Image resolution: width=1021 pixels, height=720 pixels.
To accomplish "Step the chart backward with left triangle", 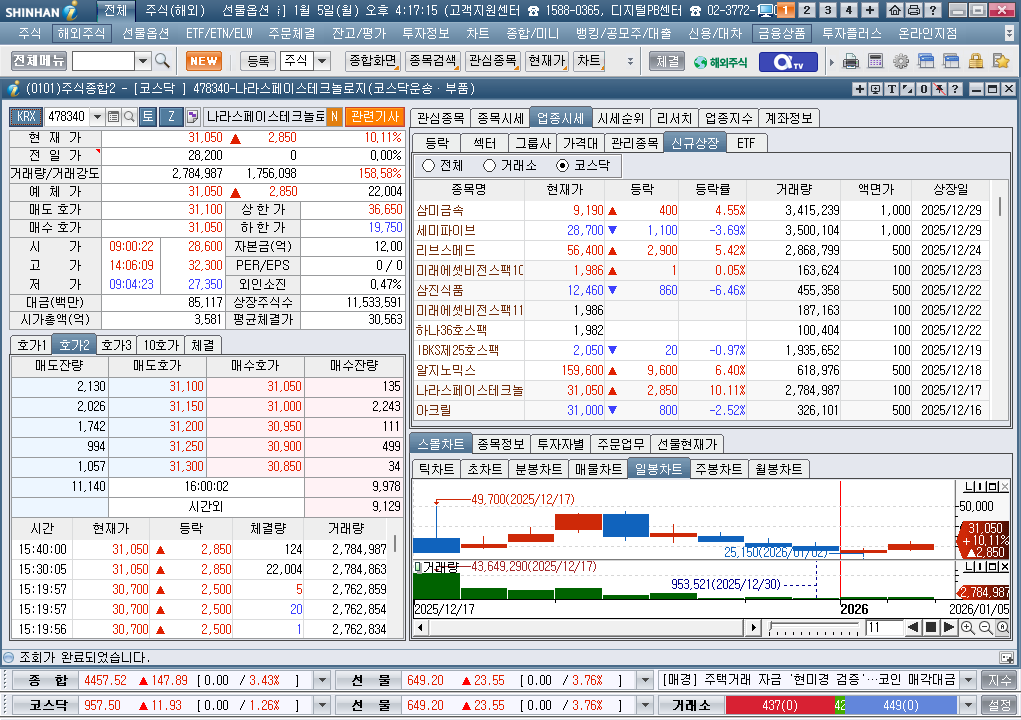I will point(913,628).
